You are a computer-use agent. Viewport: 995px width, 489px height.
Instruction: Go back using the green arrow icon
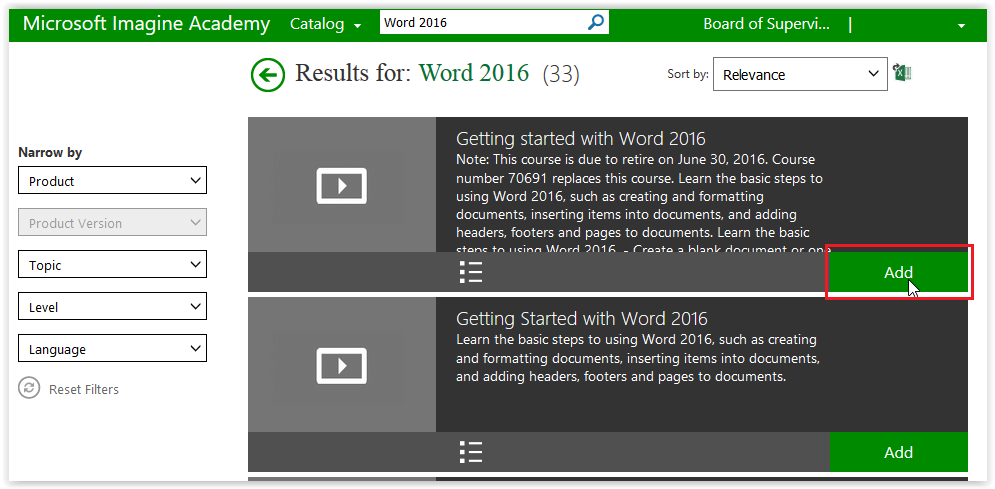(268, 75)
